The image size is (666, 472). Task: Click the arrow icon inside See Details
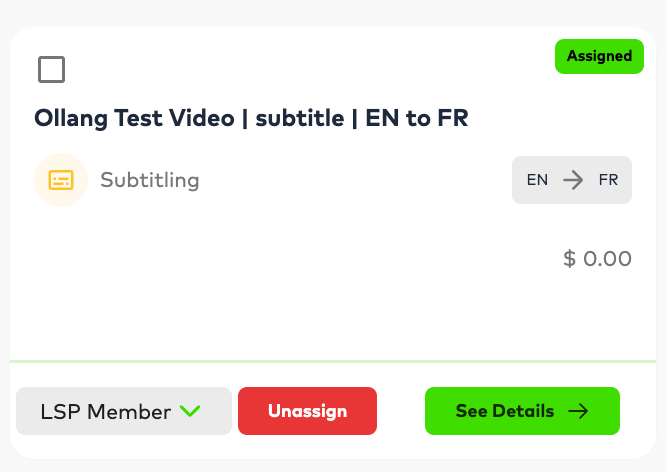coord(579,411)
